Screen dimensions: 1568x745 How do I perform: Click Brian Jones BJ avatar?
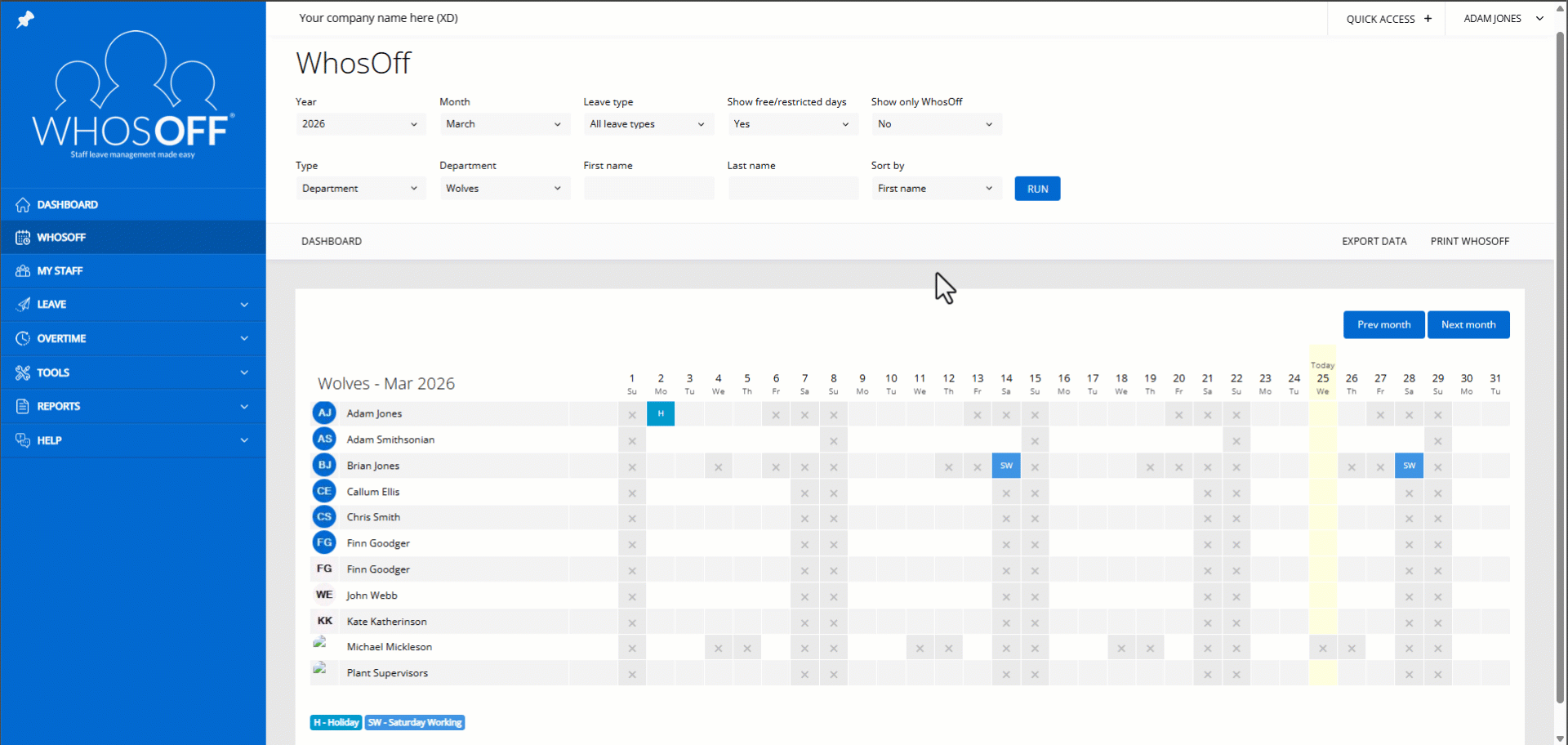[x=324, y=466]
